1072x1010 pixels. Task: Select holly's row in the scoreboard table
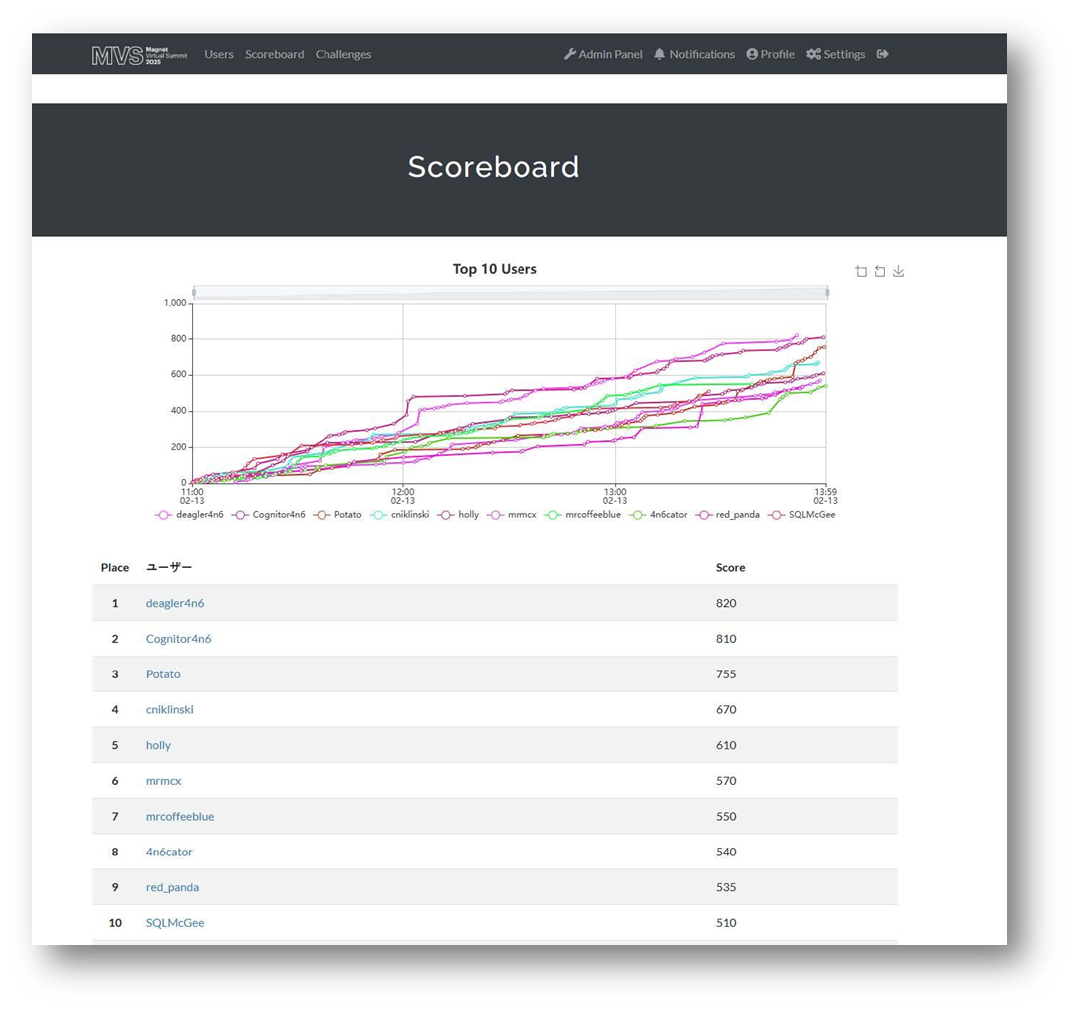tap(158, 745)
